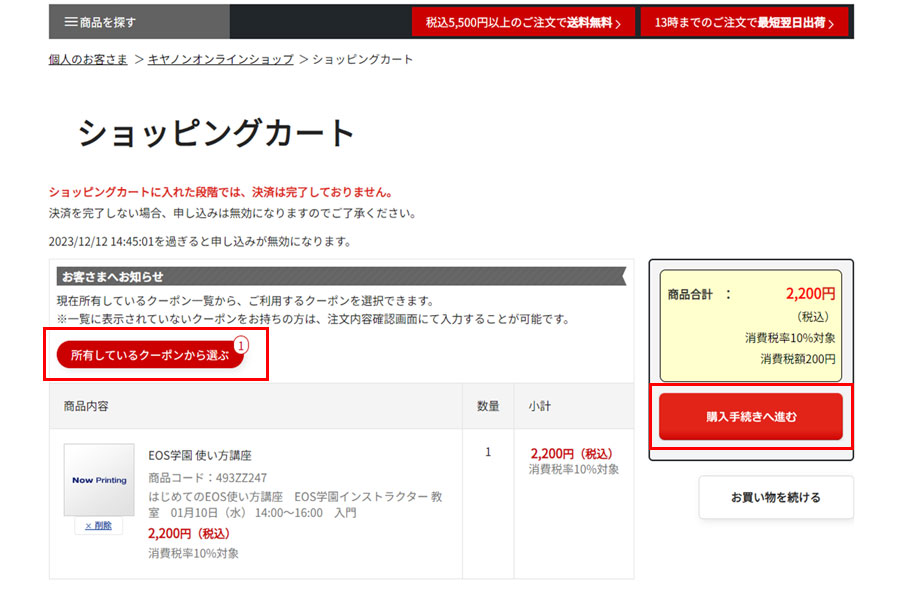Click お買い物を続ける to continue shopping
Image resolution: width=912 pixels, height=592 pixels.
tap(775, 497)
